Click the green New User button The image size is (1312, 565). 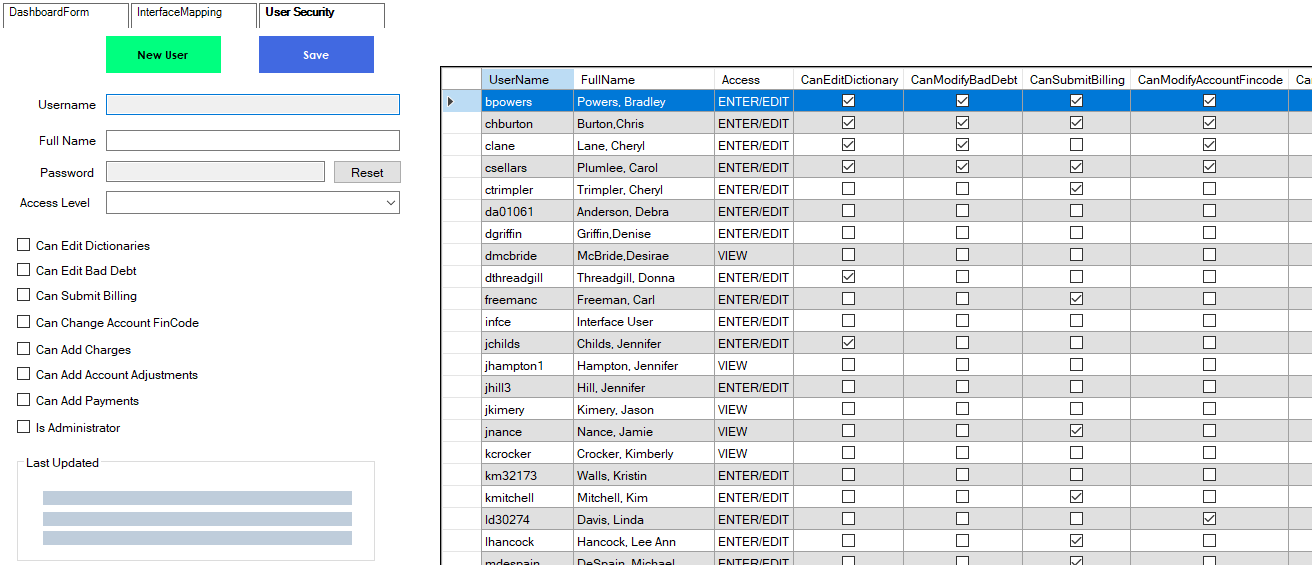(x=163, y=55)
